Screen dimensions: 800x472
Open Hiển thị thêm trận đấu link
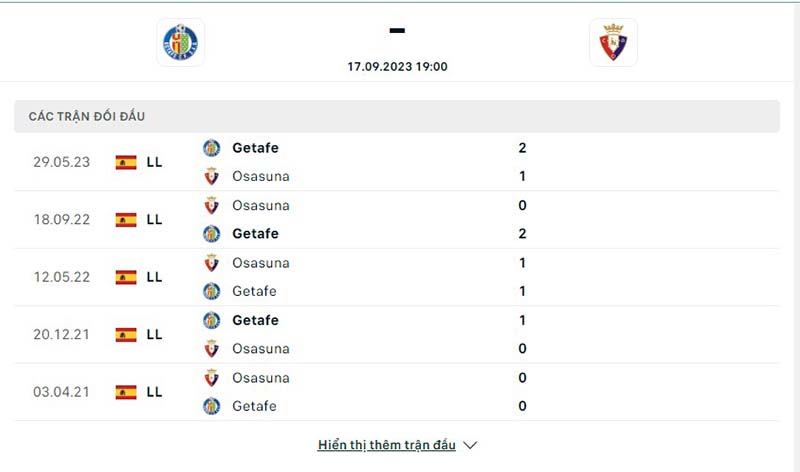[x=386, y=445]
